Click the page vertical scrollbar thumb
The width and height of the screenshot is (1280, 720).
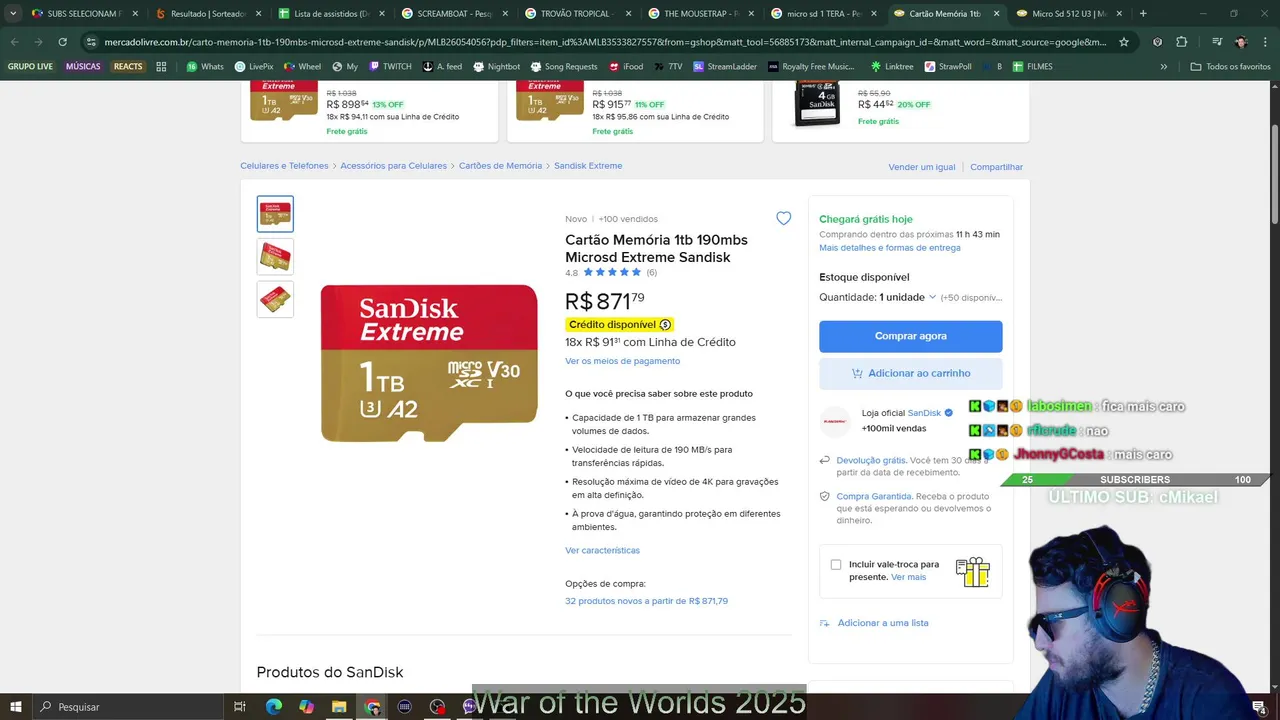coord(1274,175)
